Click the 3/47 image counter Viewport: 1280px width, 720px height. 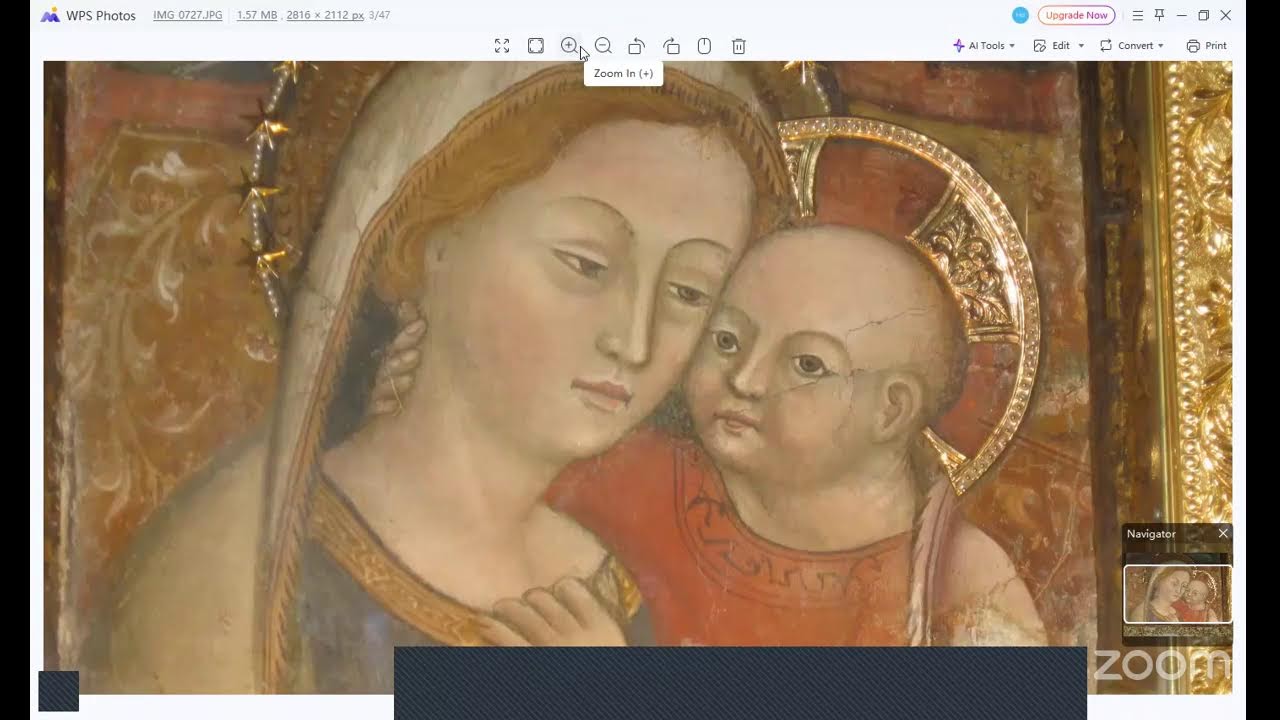coord(379,15)
